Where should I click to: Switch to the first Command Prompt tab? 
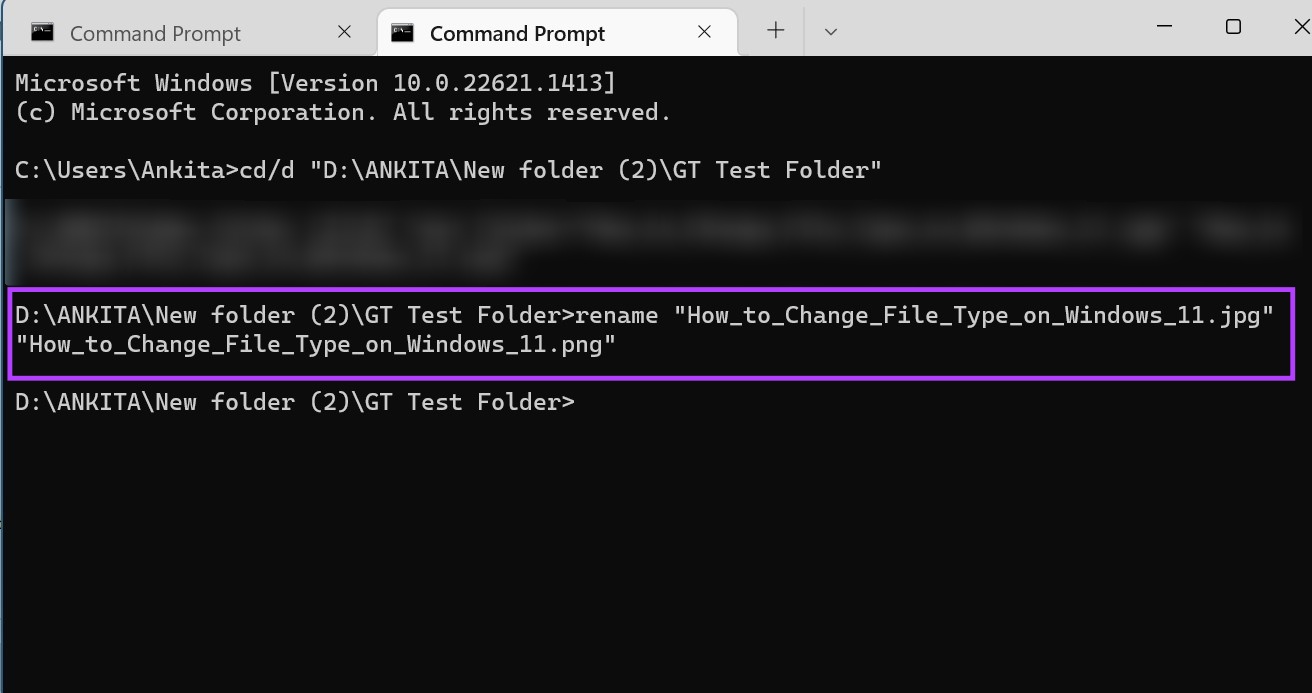tap(155, 32)
